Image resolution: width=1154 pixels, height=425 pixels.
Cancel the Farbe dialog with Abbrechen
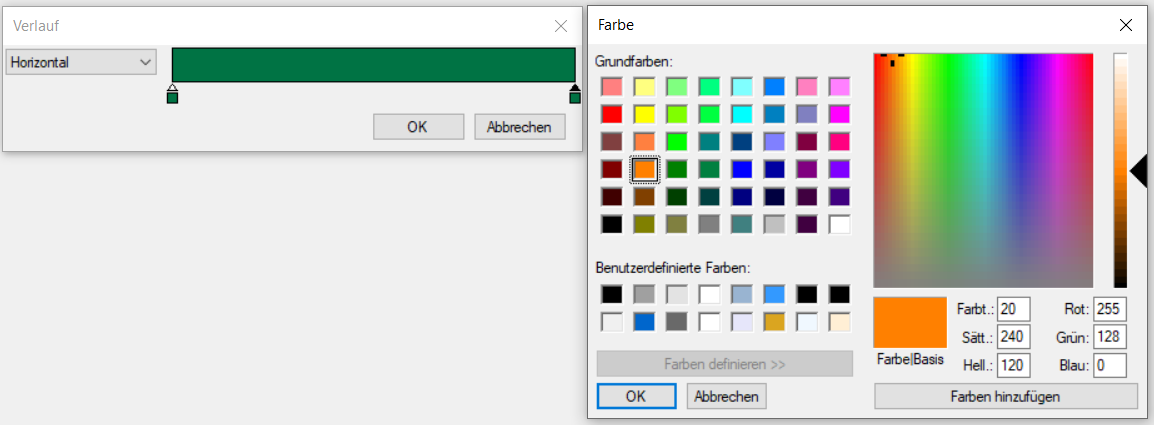click(x=726, y=396)
